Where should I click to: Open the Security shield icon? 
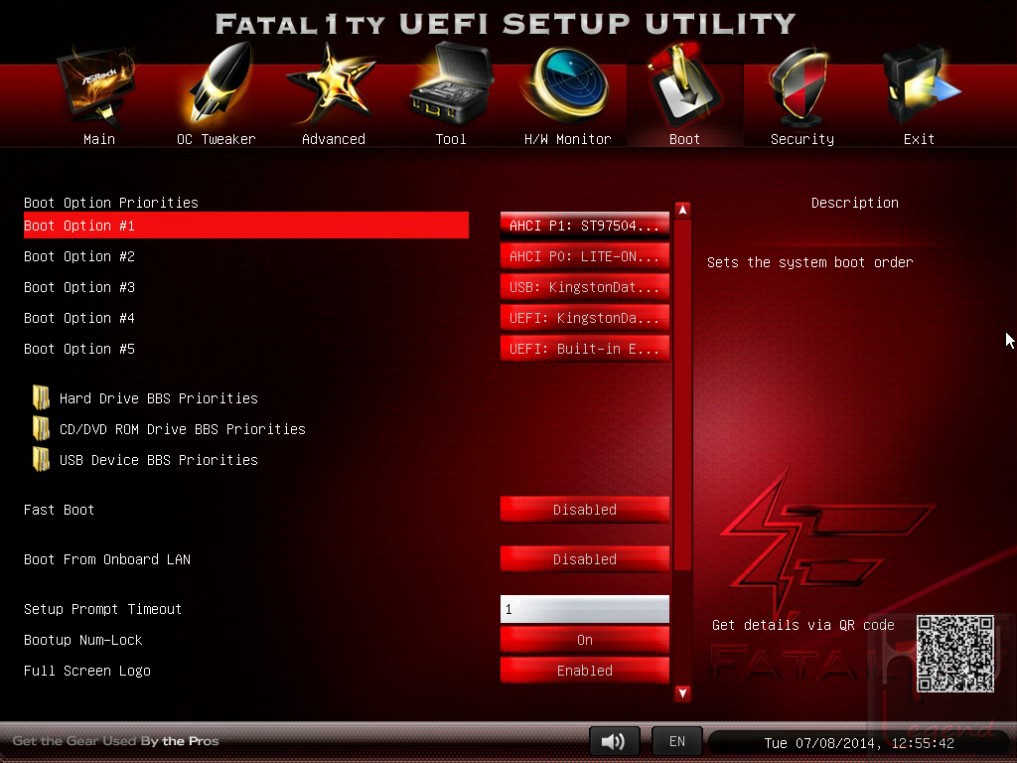tap(801, 88)
